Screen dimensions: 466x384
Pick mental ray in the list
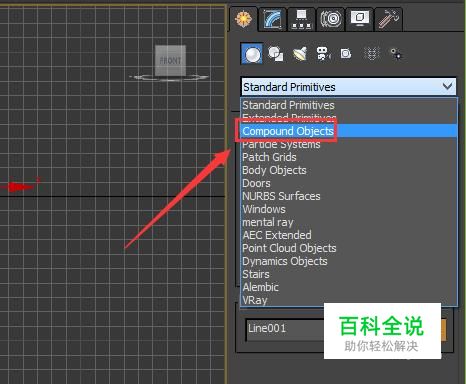(x=349, y=222)
